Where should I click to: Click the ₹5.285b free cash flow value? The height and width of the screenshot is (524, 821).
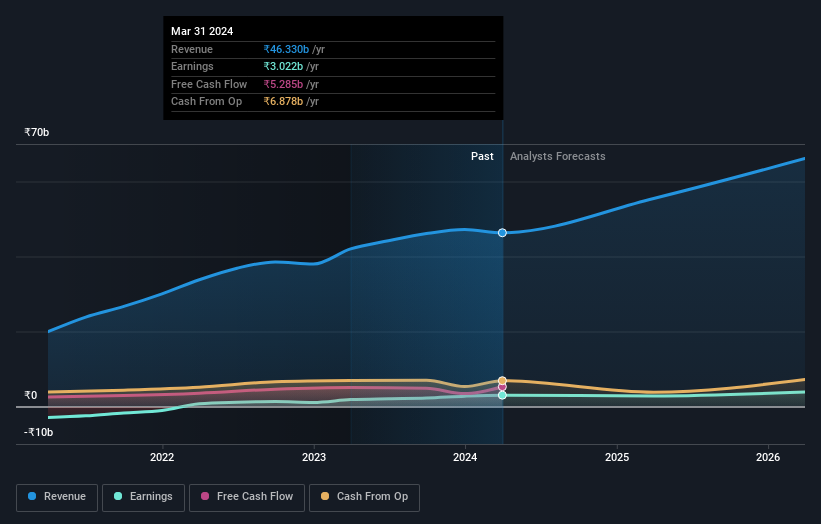coord(283,84)
